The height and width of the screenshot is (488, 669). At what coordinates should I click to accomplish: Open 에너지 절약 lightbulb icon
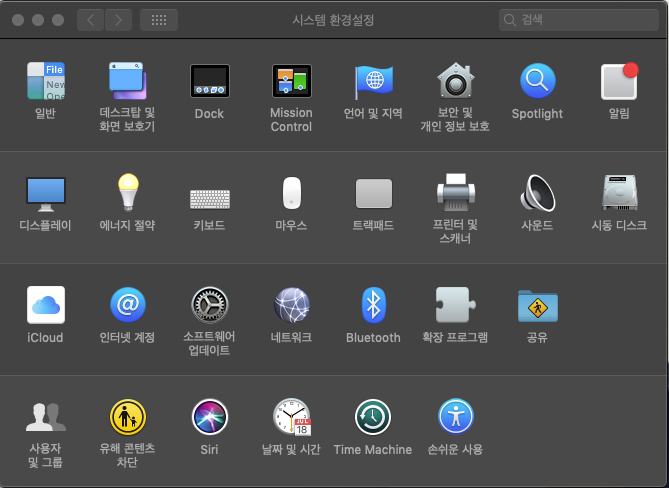click(x=128, y=192)
